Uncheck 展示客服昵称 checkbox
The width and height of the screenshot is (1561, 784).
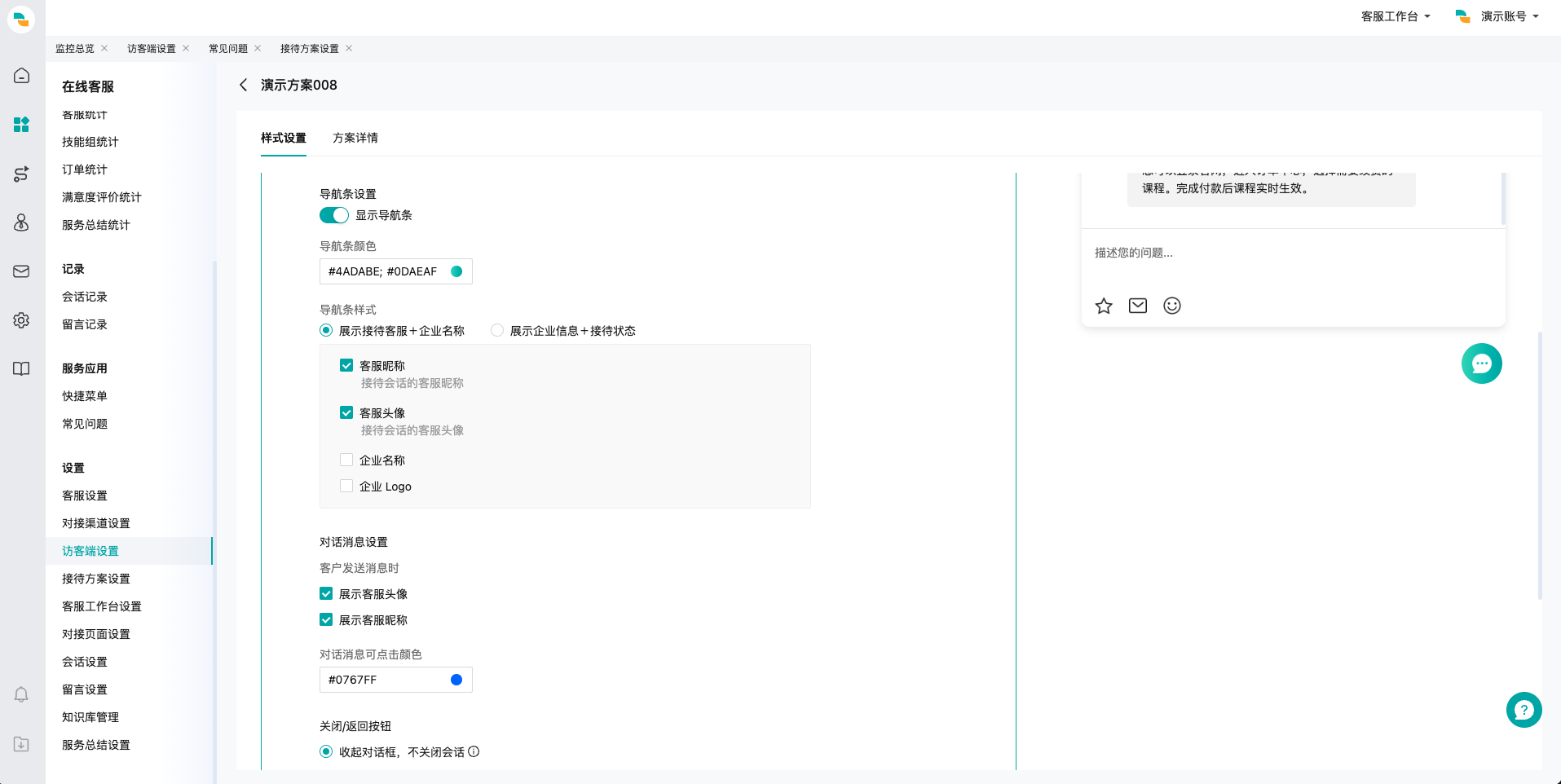click(x=326, y=619)
